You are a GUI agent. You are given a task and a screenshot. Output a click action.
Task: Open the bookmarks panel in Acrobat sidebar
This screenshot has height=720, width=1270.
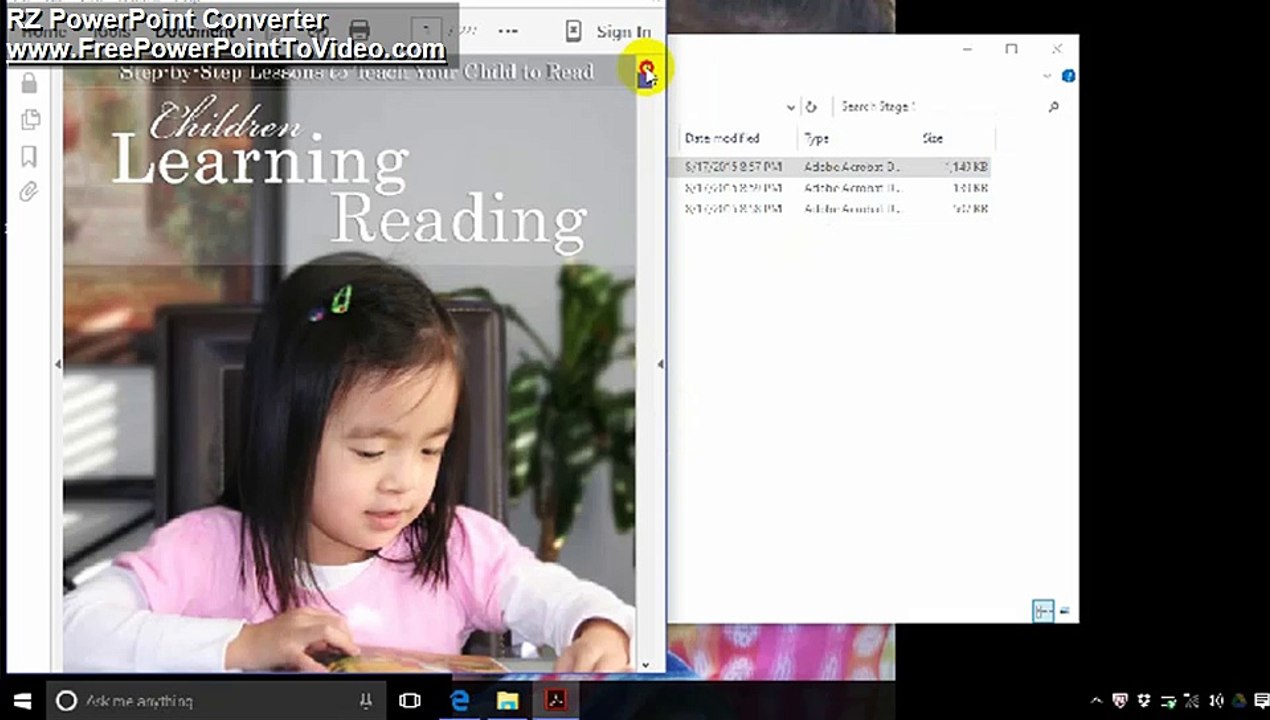point(29,156)
